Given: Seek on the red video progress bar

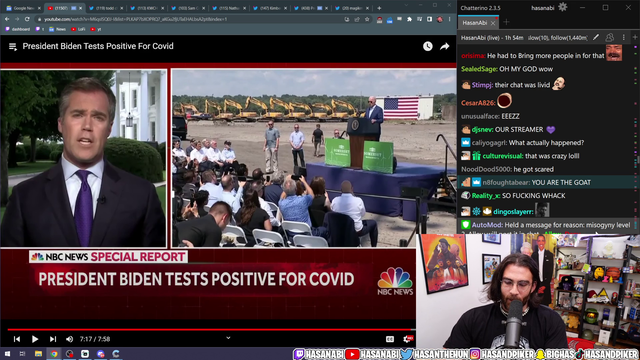Looking at the screenshot, I should 210,329.
